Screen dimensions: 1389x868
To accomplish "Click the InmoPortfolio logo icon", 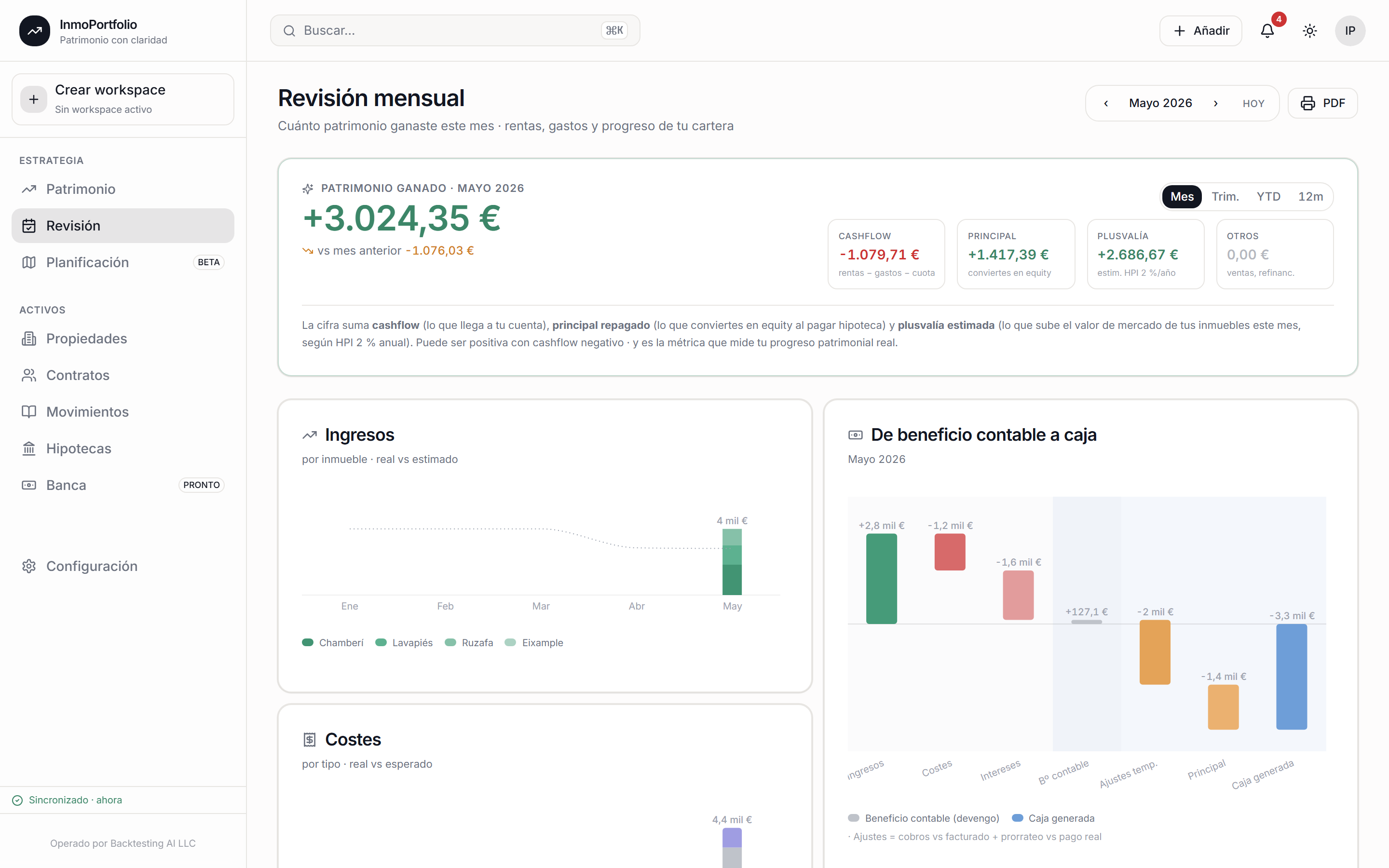I will pyautogui.click(x=34, y=31).
